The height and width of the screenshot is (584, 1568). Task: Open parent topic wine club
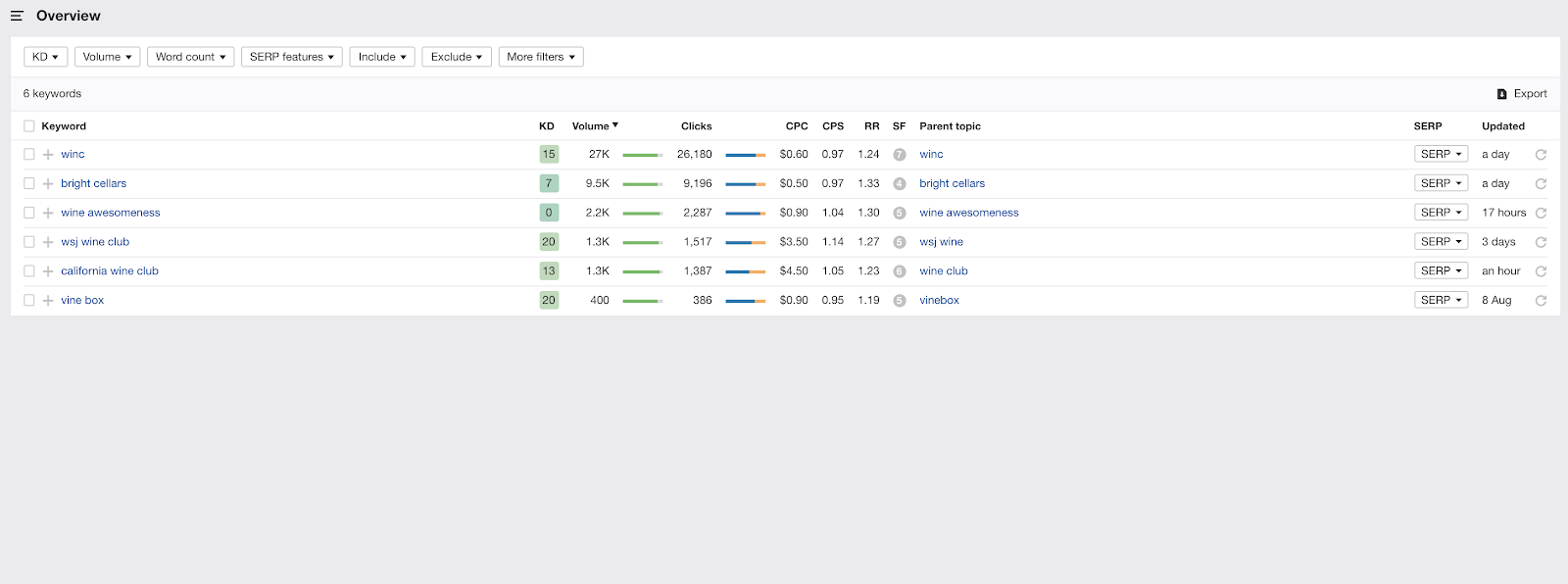click(x=944, y=271)
